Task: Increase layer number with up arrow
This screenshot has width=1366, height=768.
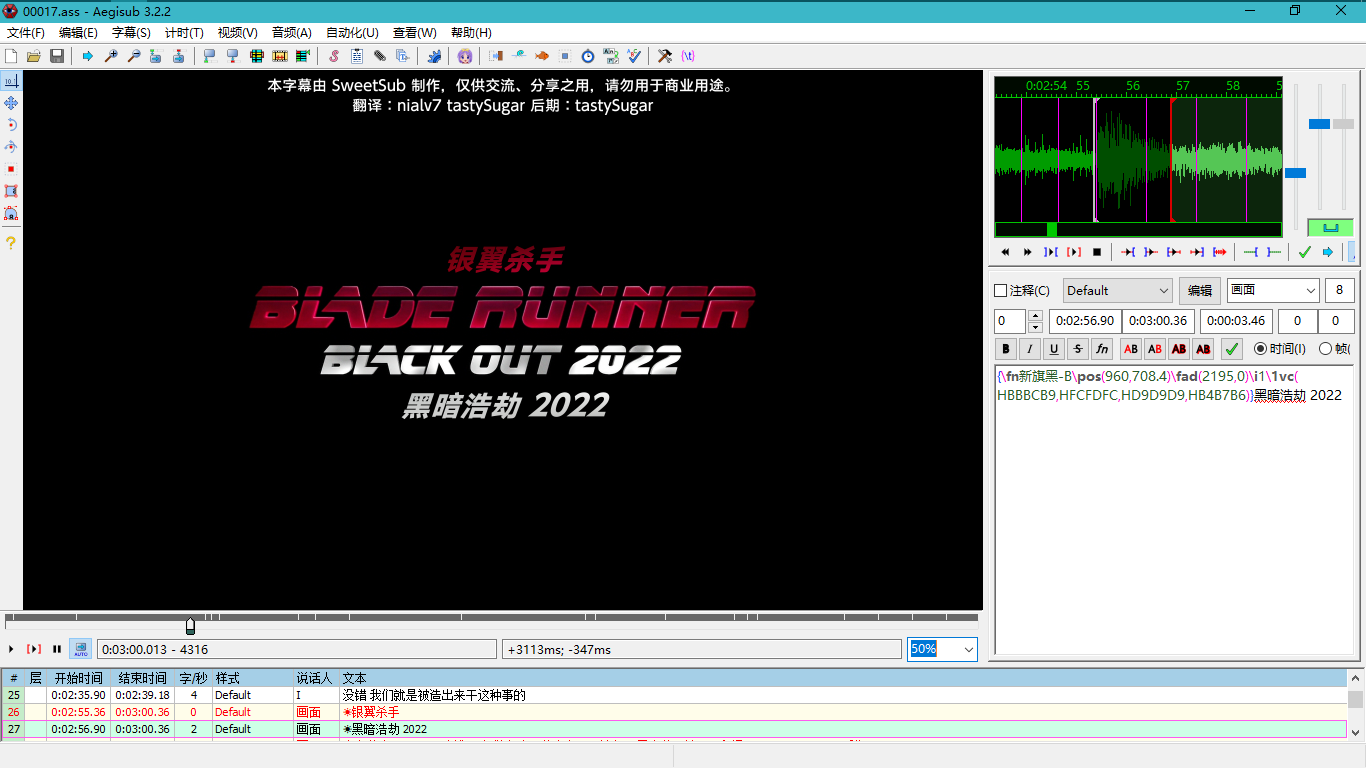Action: pyautogui.click(x=1035, y=316)
